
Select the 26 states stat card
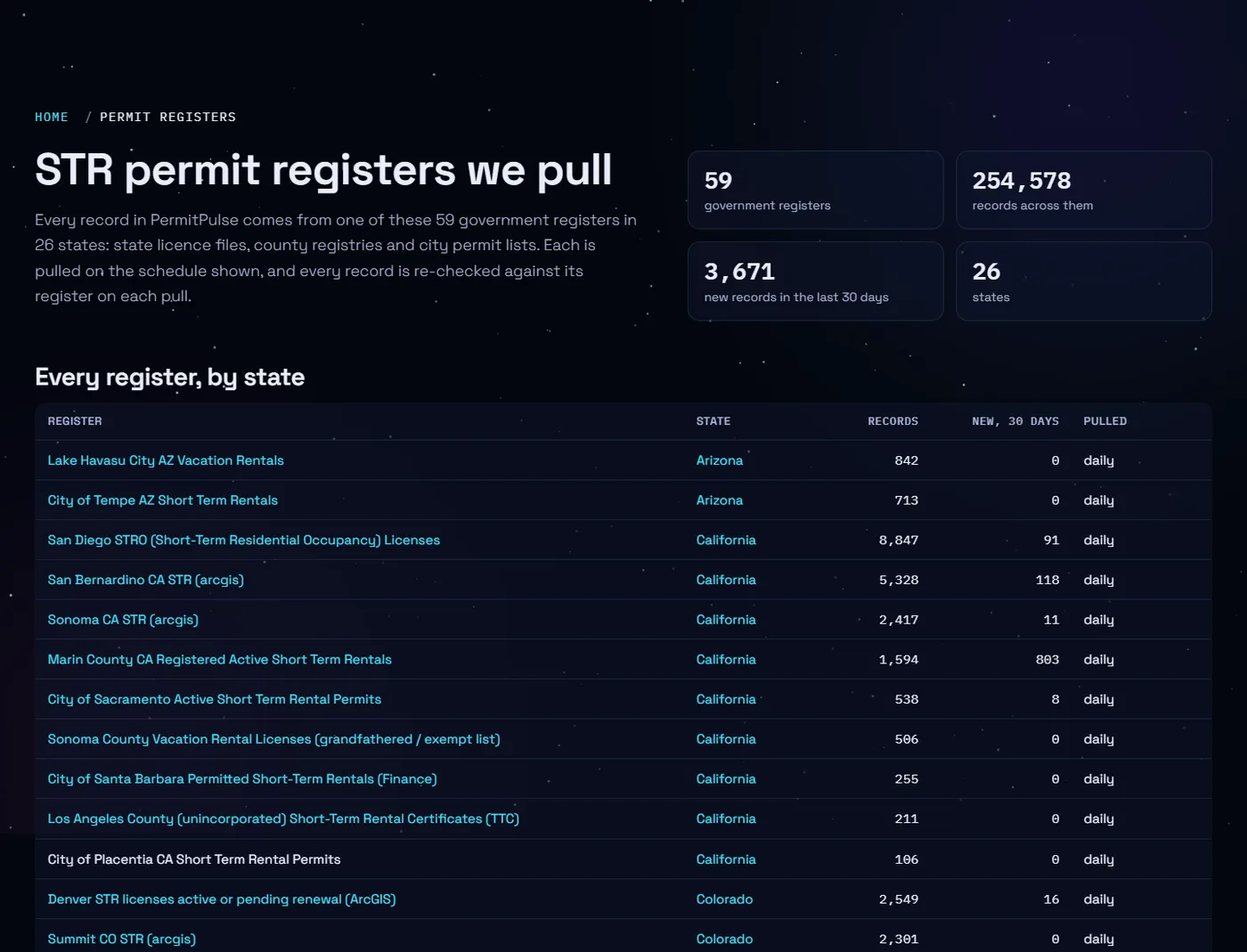click(1084, 281)
